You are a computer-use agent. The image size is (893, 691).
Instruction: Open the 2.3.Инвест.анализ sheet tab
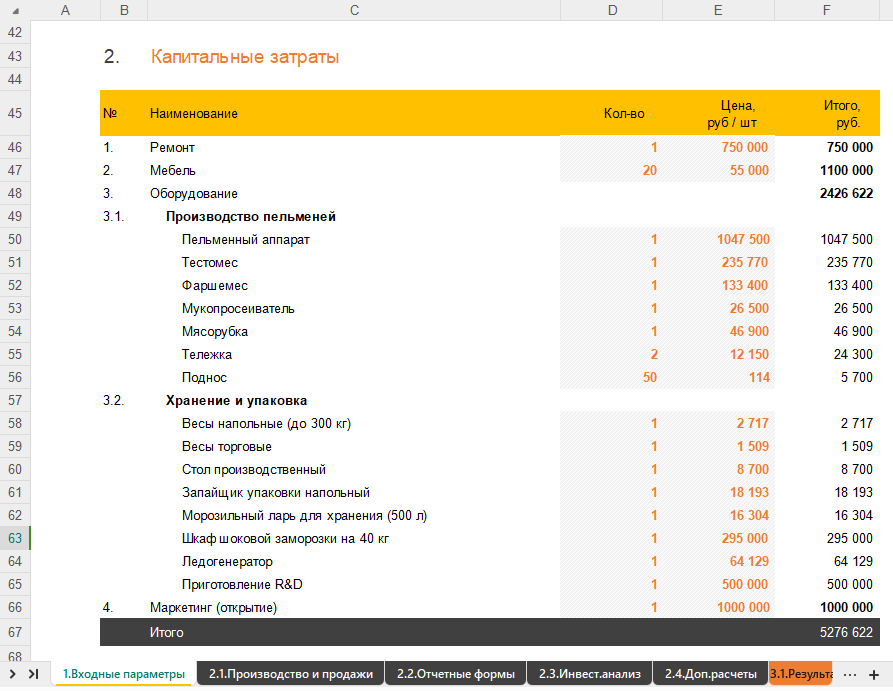[x=589, y=674]
